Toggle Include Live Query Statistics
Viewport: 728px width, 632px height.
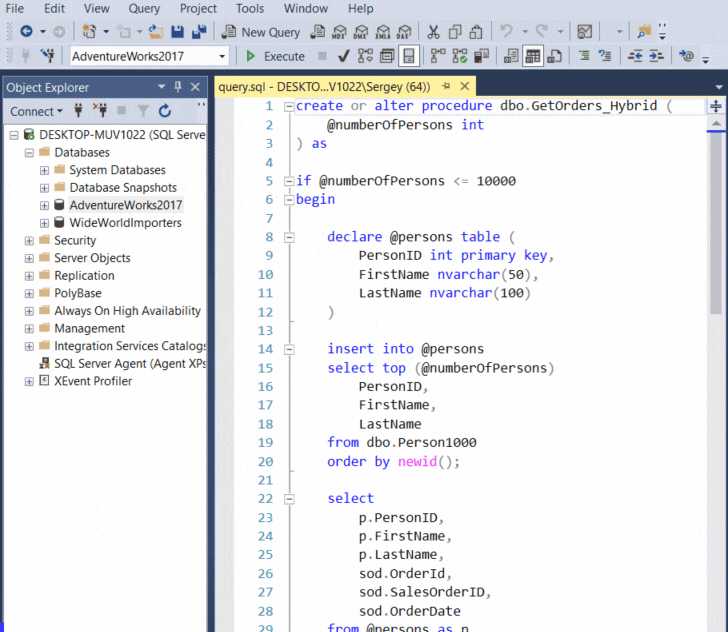(x=460, y=56)
